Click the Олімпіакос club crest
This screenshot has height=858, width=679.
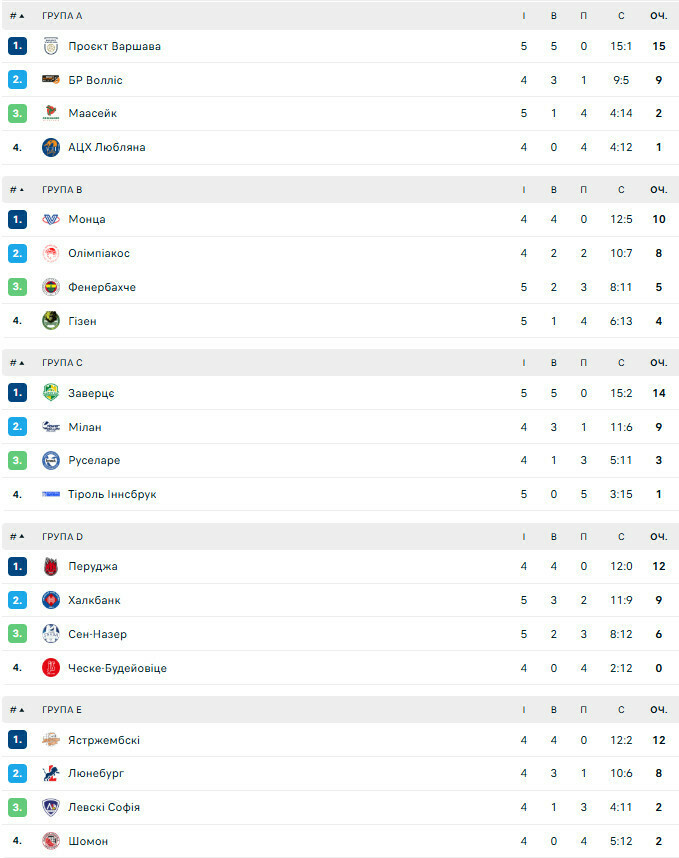(x=51, y=253)
